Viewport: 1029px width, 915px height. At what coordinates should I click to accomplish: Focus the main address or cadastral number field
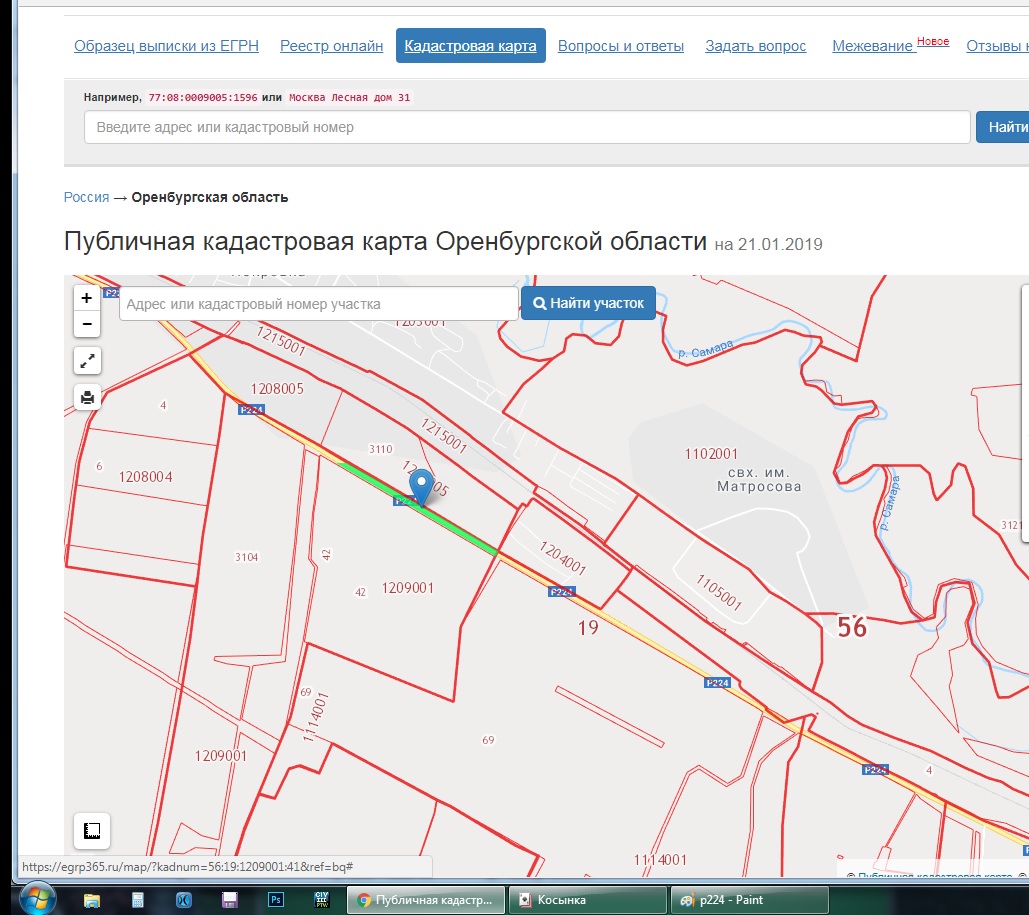point(527,127)
